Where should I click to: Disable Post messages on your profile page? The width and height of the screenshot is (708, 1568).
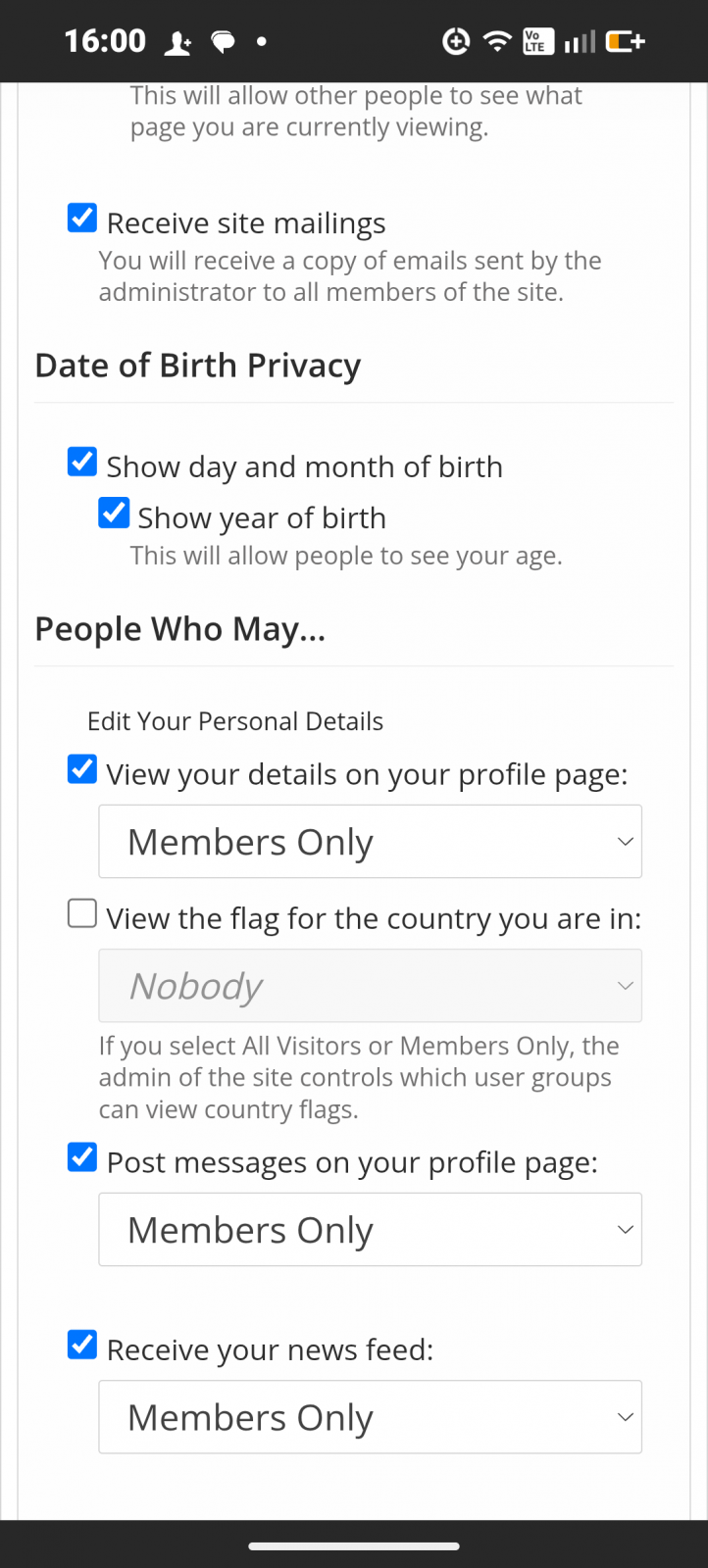(81, 1157)
